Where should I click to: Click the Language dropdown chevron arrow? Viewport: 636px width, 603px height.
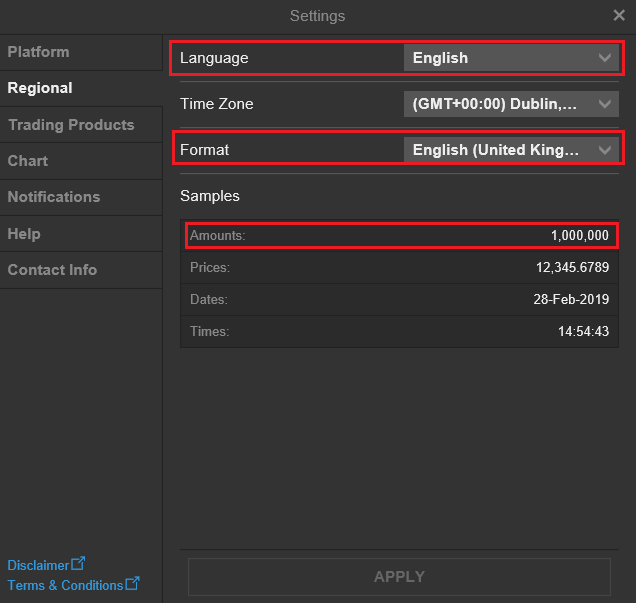[x=604, y=58]
